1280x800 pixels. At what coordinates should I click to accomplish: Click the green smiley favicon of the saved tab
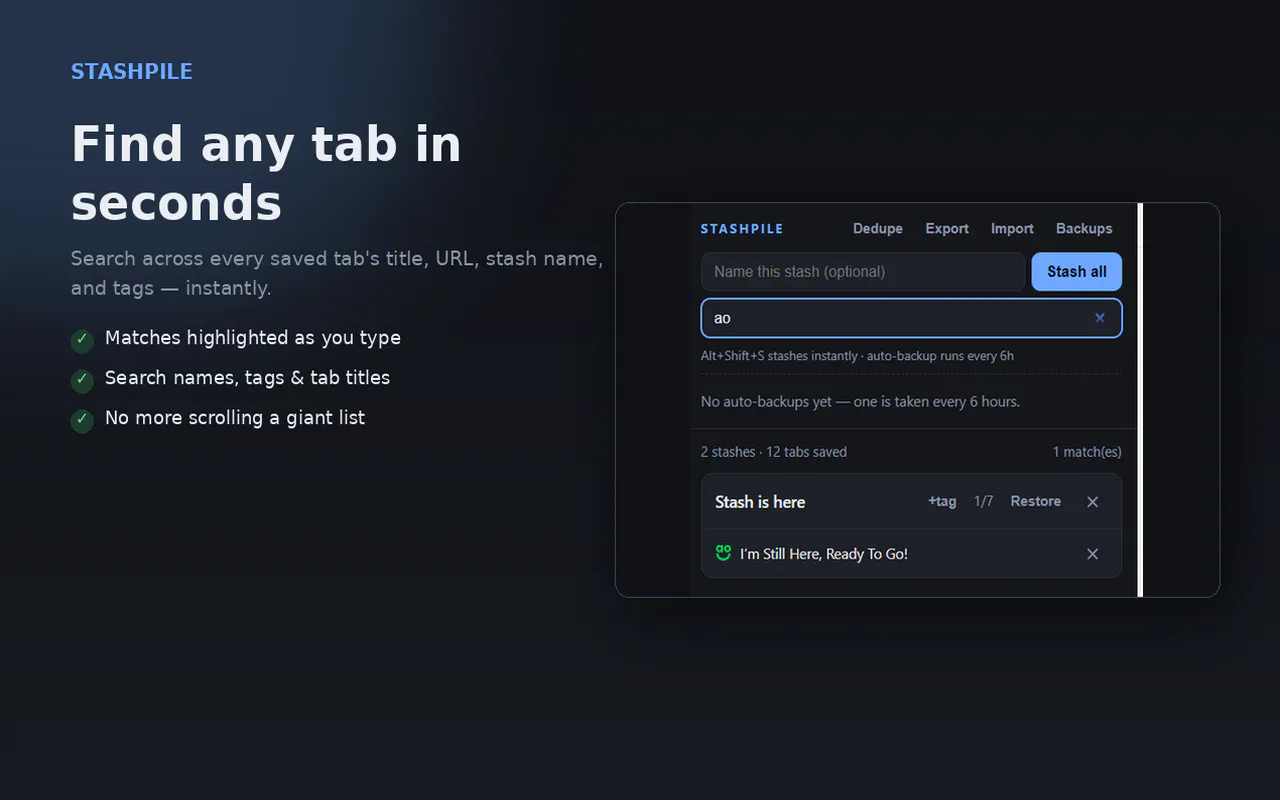724,553
